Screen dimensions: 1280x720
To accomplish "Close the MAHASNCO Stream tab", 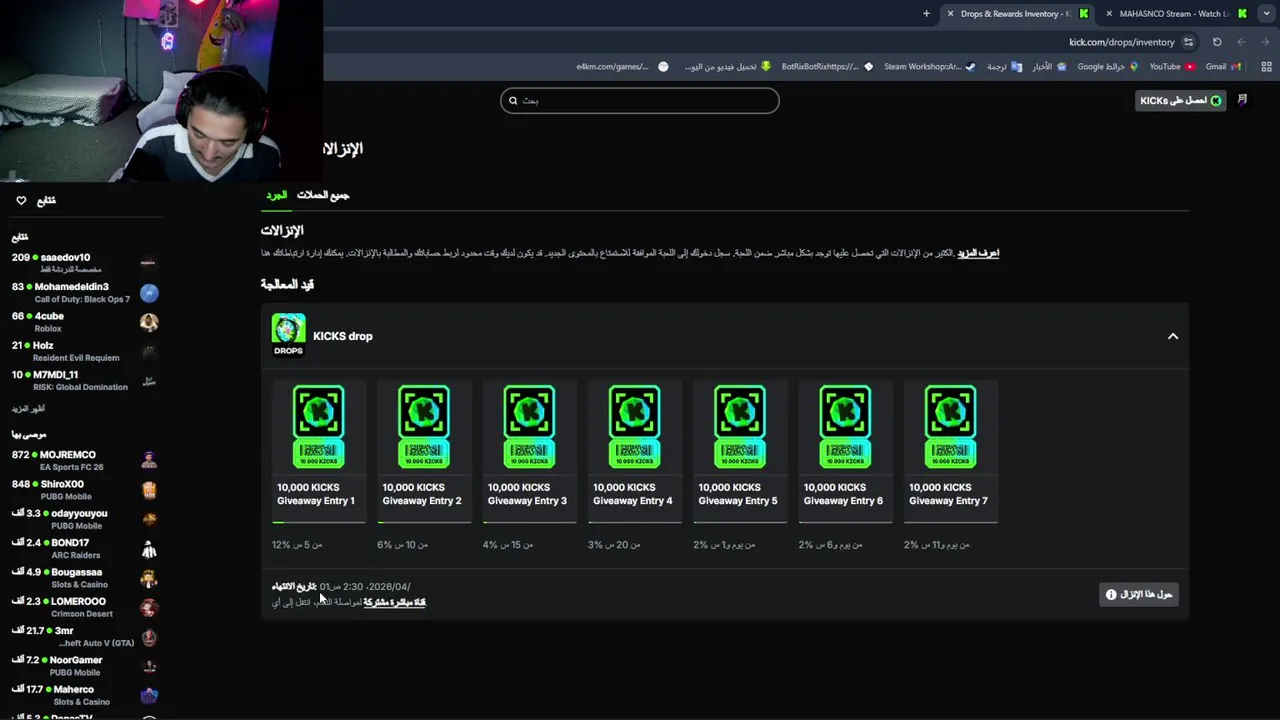I will point(1109,13).
